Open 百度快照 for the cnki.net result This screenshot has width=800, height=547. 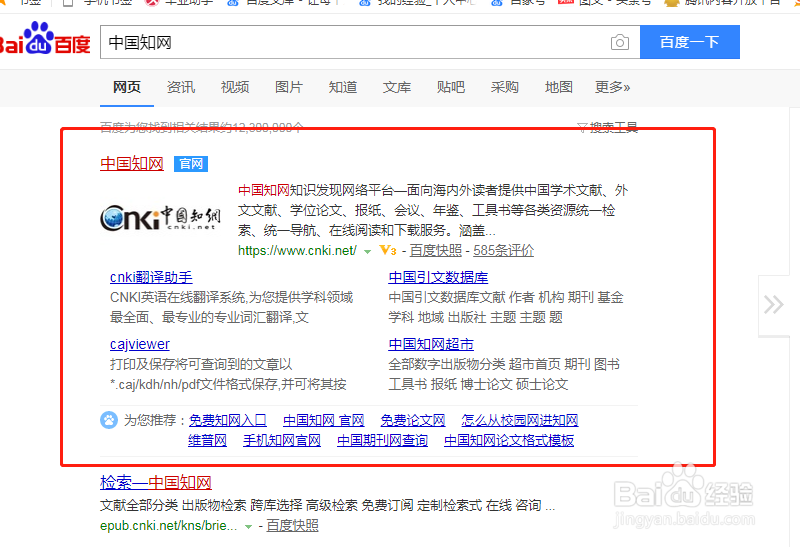pyautogui.click(x=435, y=251)
